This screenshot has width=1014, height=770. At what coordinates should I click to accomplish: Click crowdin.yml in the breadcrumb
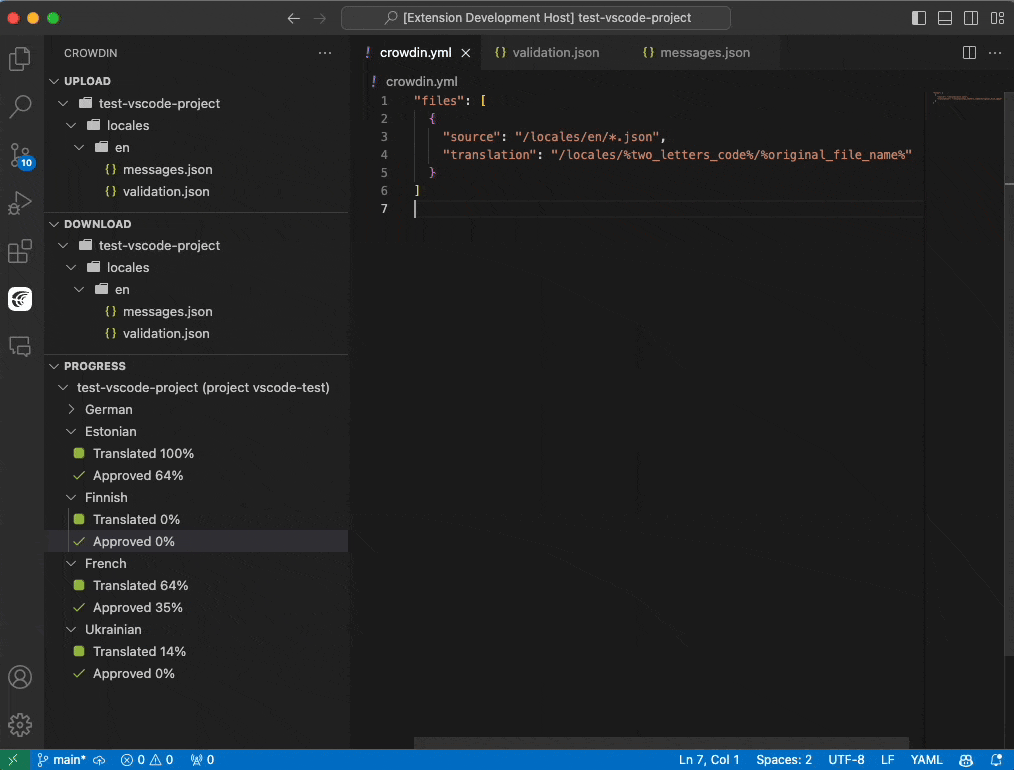(422, 81)
